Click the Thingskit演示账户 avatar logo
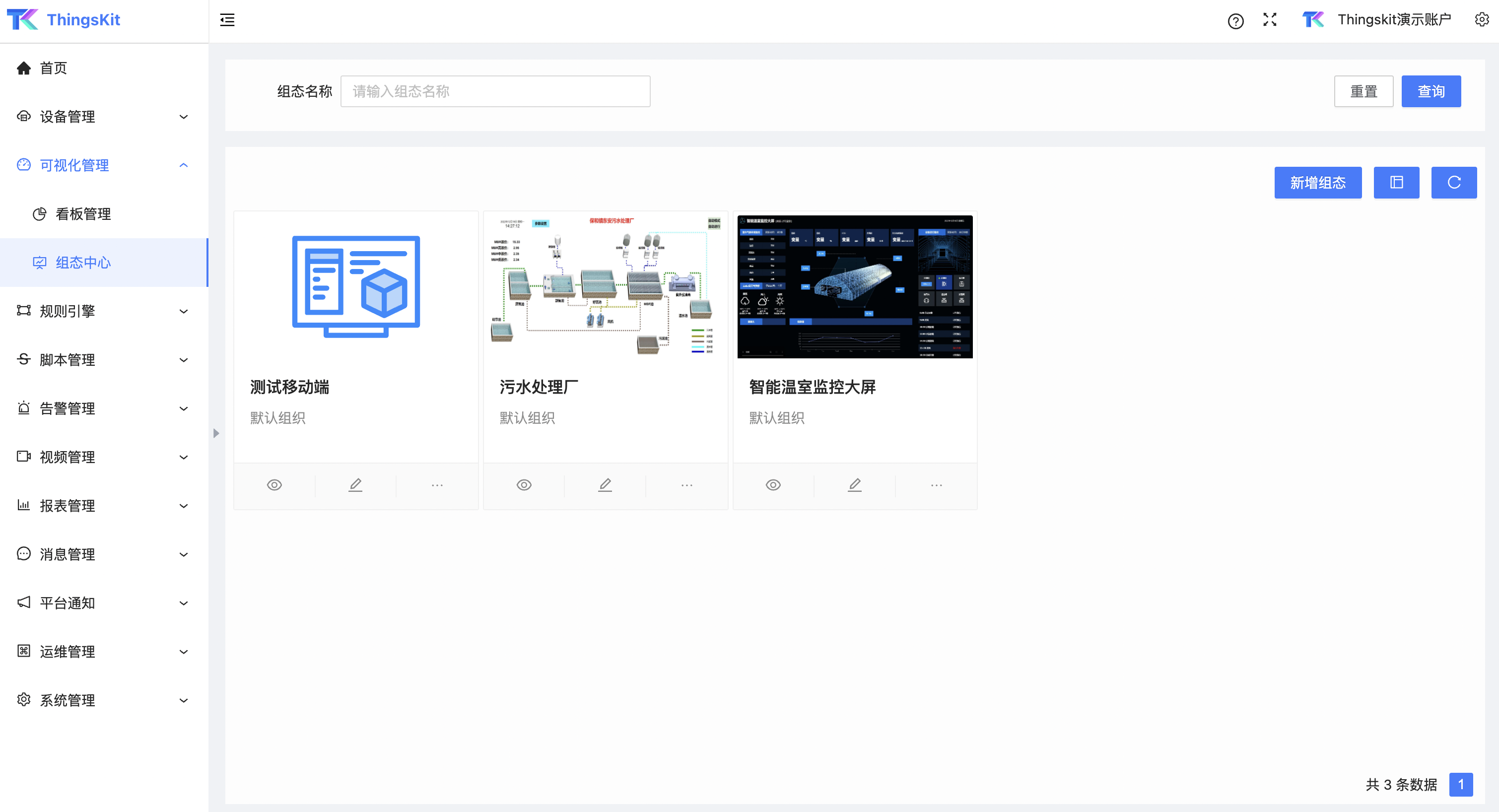 (x=1313, y=20)
